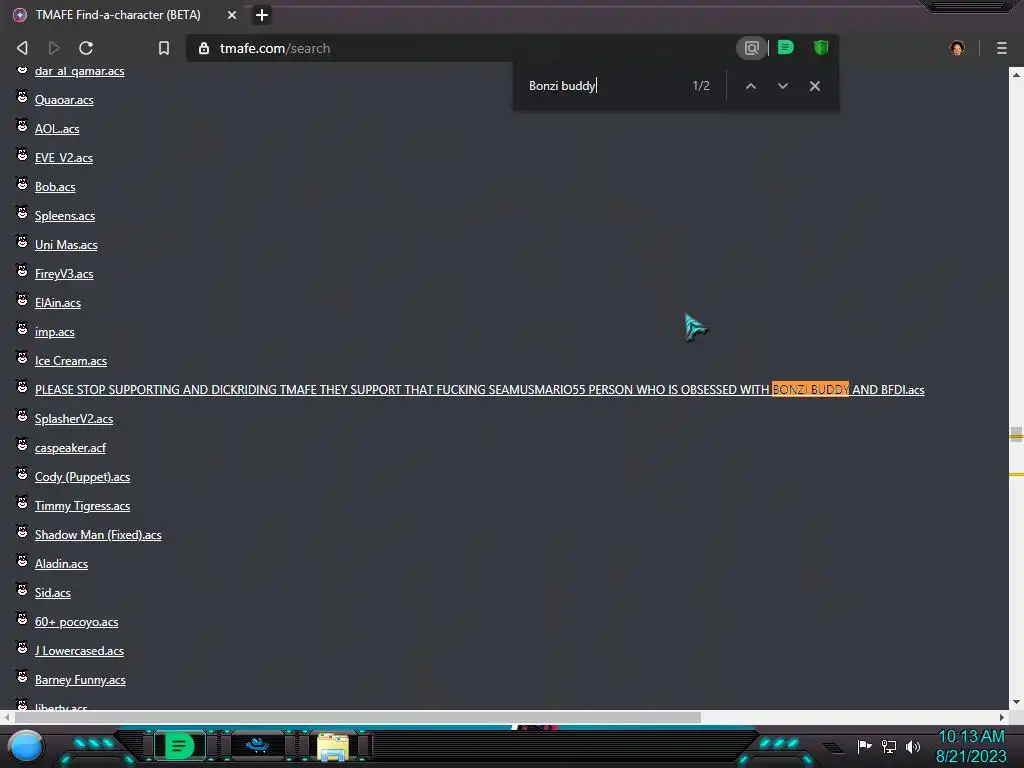
Task: Click the character icon beside caspeaker.acf
Action: pos(22,445)
